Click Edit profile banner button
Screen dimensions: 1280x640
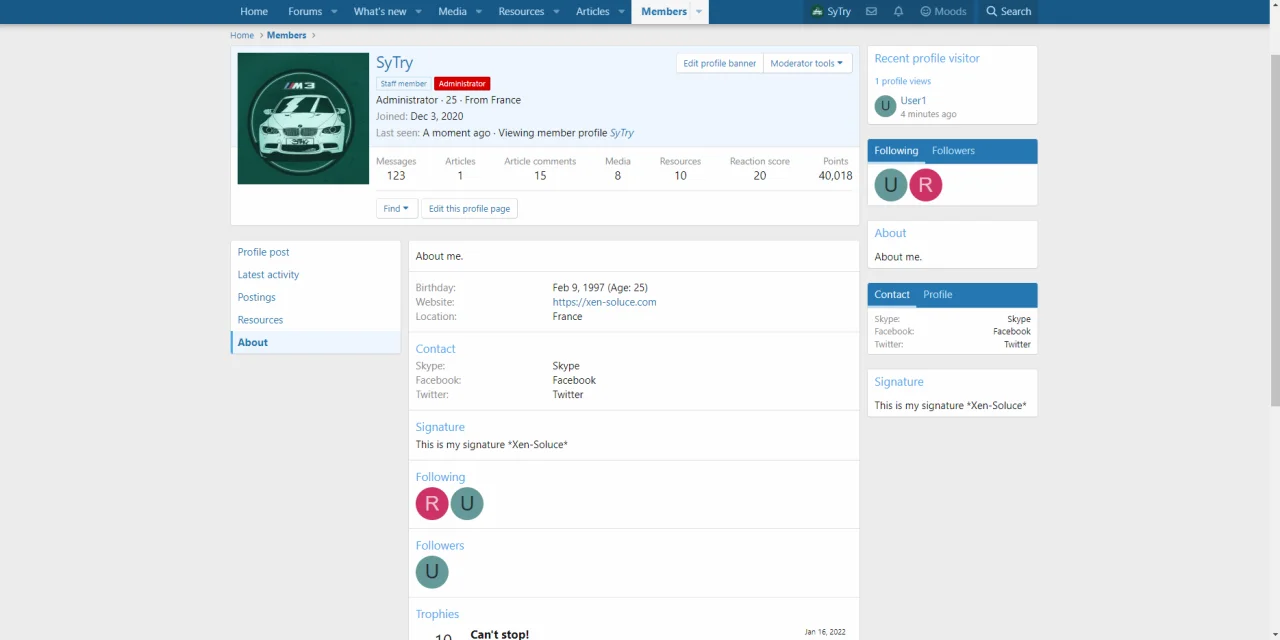point(719,63)
